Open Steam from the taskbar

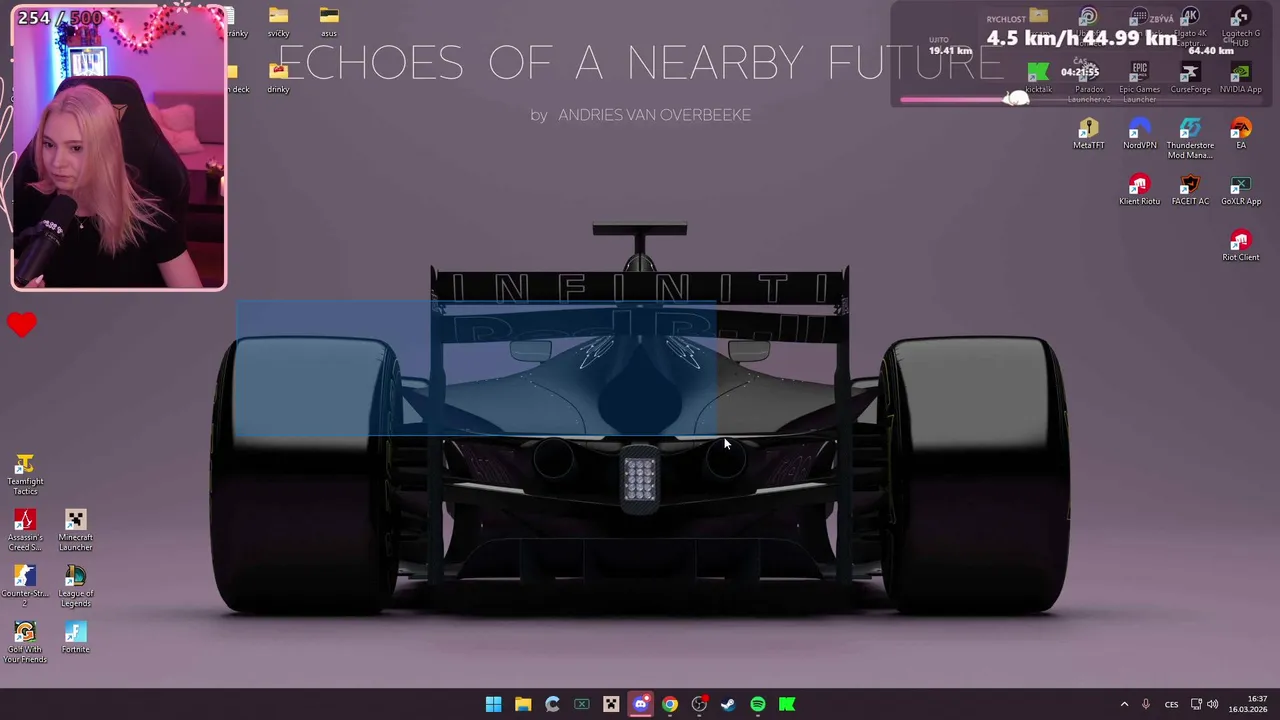click(728, 704)
